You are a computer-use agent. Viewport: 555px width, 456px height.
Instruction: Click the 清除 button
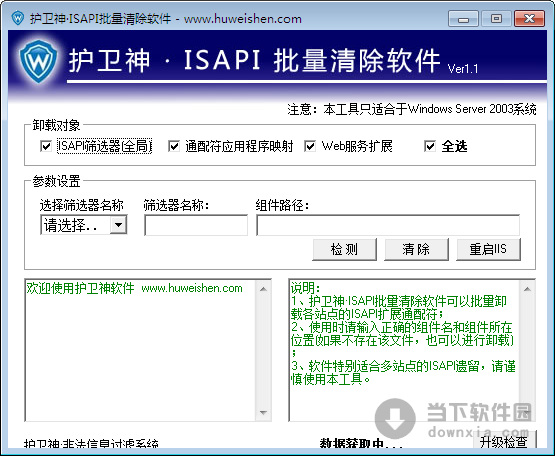[x=416, y=250]
